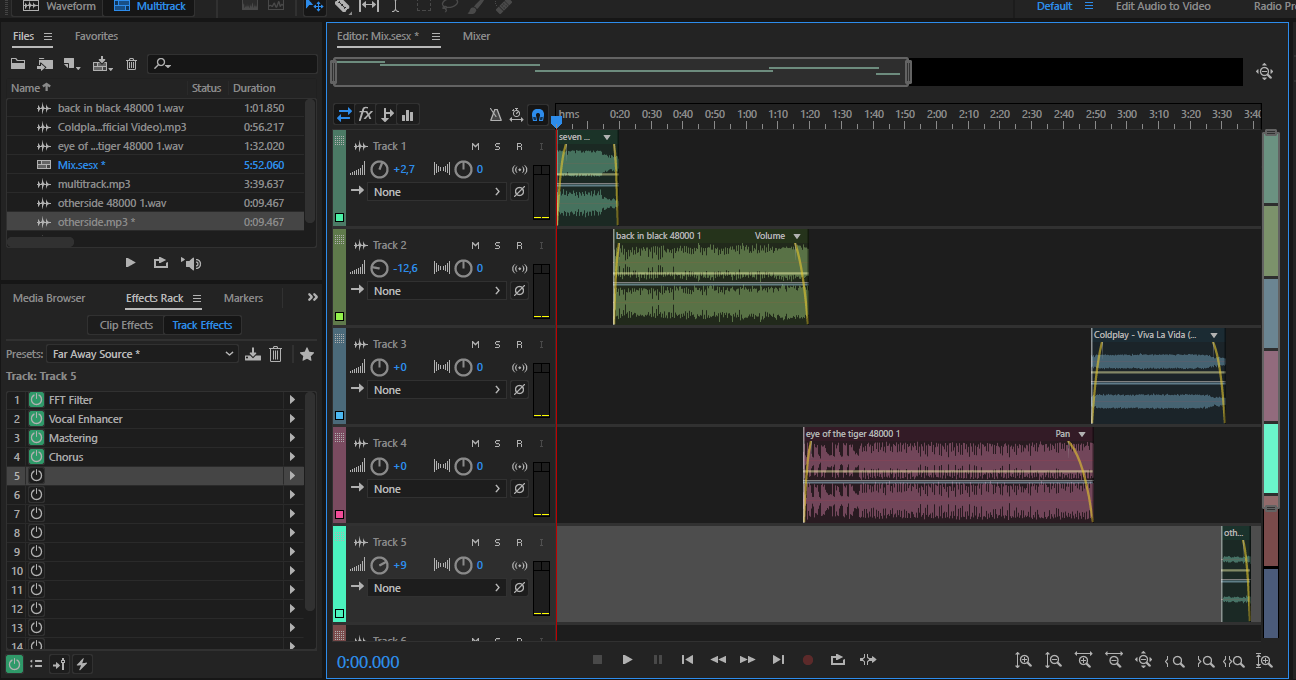Switch to the Favorites tab
This screenshot has width=1296, height=680.
96,36
